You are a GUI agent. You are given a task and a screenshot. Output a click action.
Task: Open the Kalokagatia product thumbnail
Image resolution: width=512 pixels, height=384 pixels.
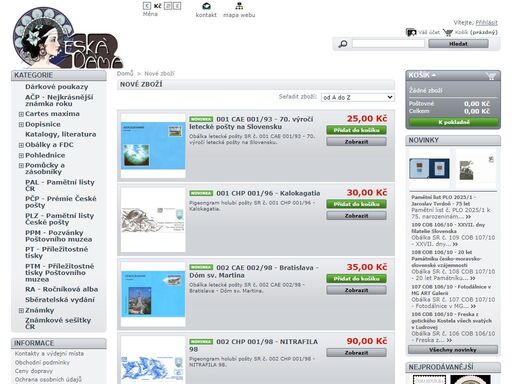[x=153, y=220]
